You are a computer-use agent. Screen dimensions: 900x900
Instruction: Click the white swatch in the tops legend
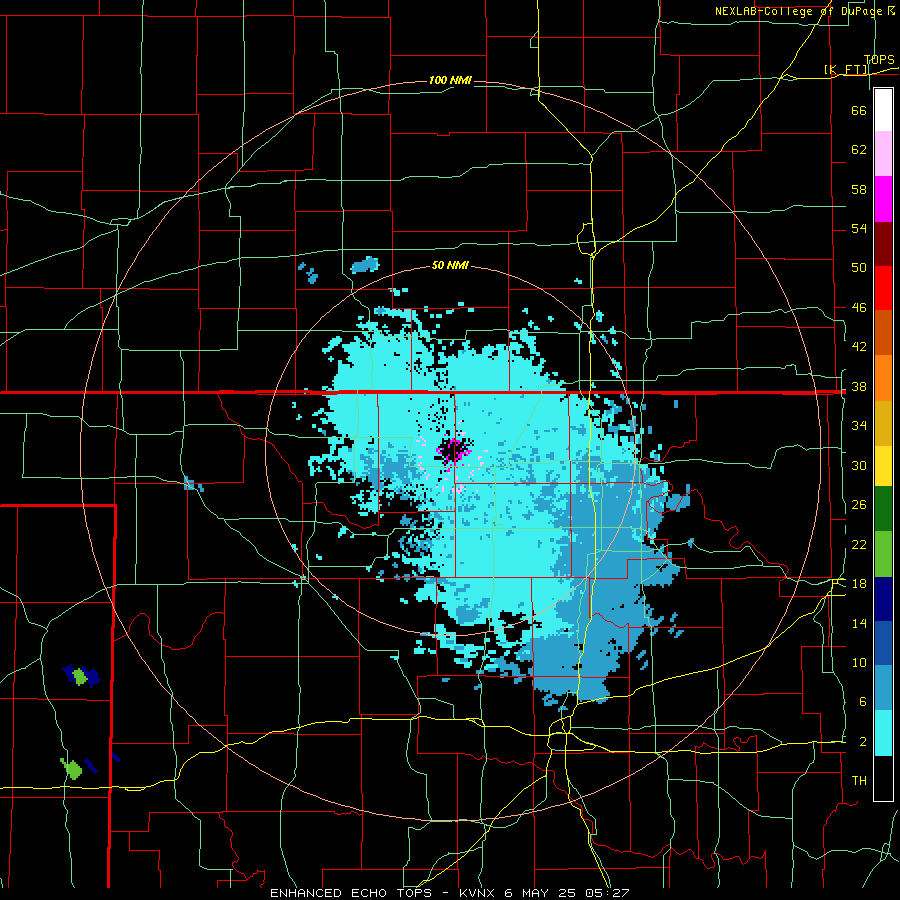point(883,110)
